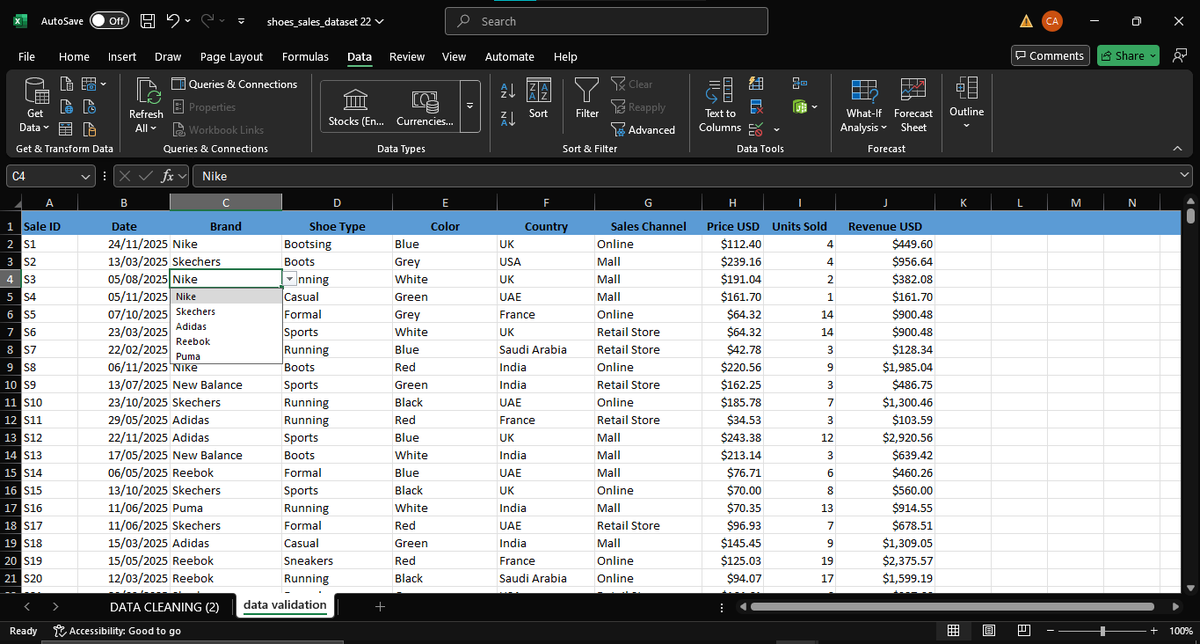Click in the Search box
Viewport: 1200px width, 644px height.
click(609, 21)
